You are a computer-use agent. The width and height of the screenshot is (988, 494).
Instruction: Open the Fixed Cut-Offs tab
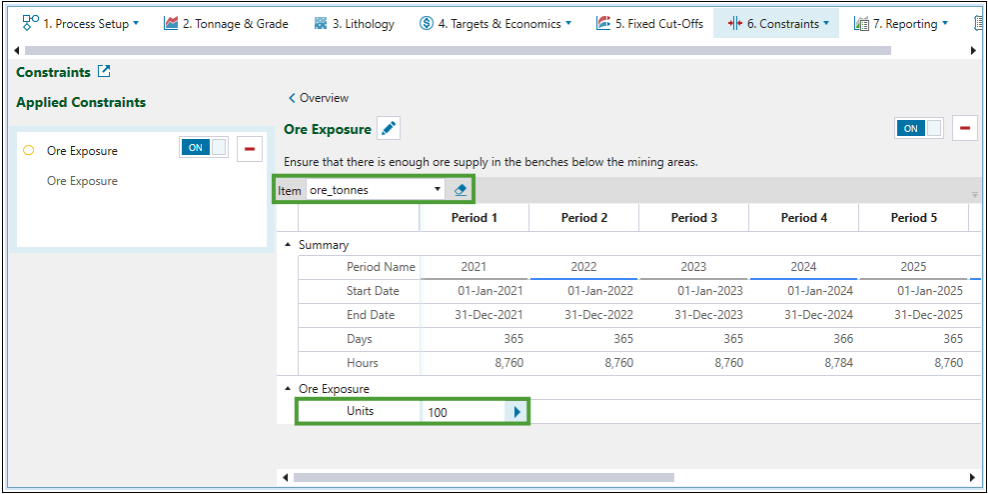click(x=650, y=24)
